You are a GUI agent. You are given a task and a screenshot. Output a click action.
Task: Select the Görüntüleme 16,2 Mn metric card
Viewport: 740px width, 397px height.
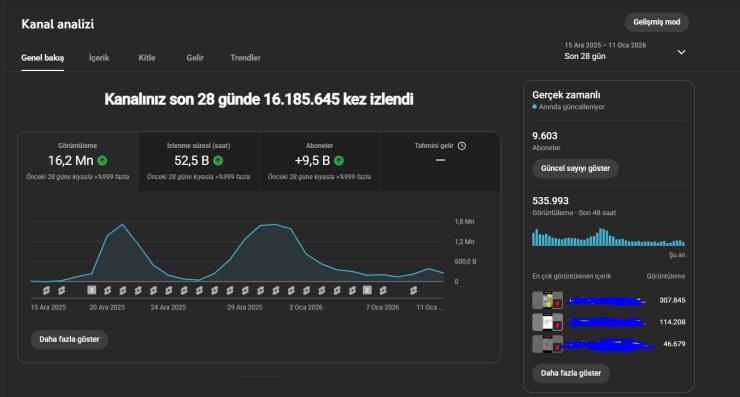78,161
